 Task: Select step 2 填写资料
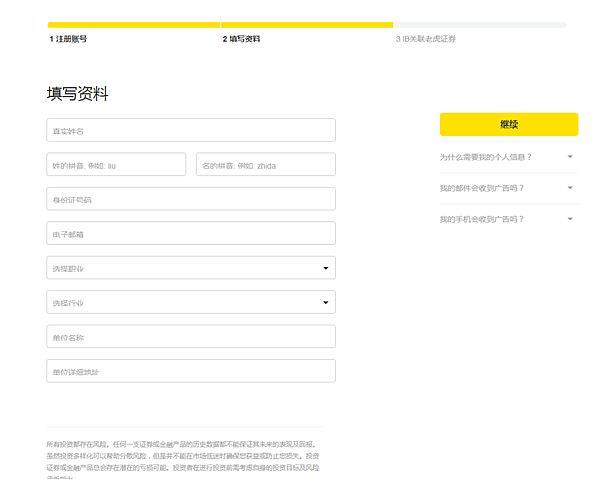click(x=241, y=39)
